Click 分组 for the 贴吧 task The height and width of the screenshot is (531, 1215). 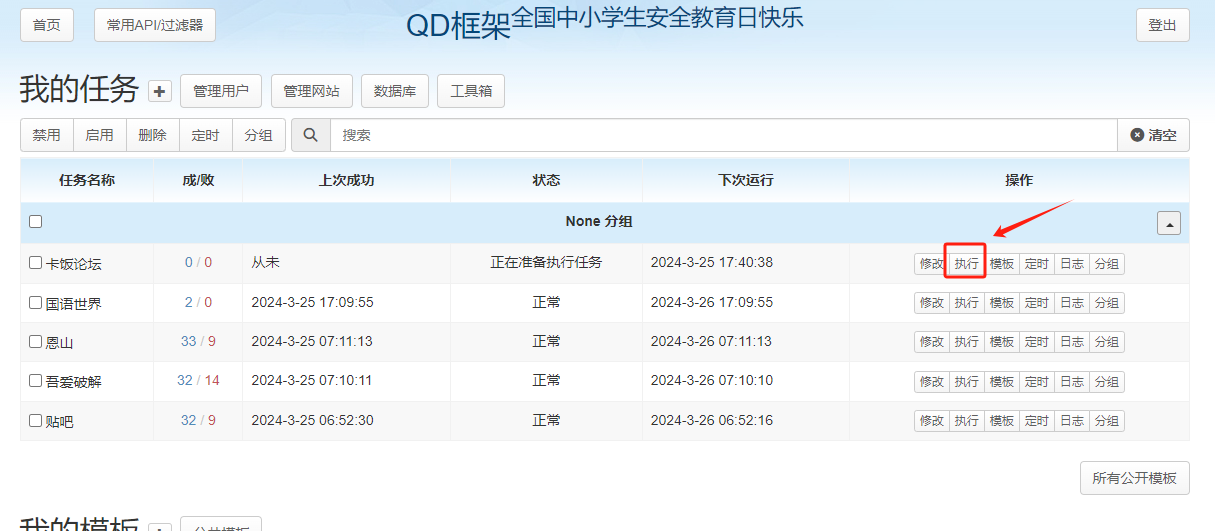pos(1106,421)
